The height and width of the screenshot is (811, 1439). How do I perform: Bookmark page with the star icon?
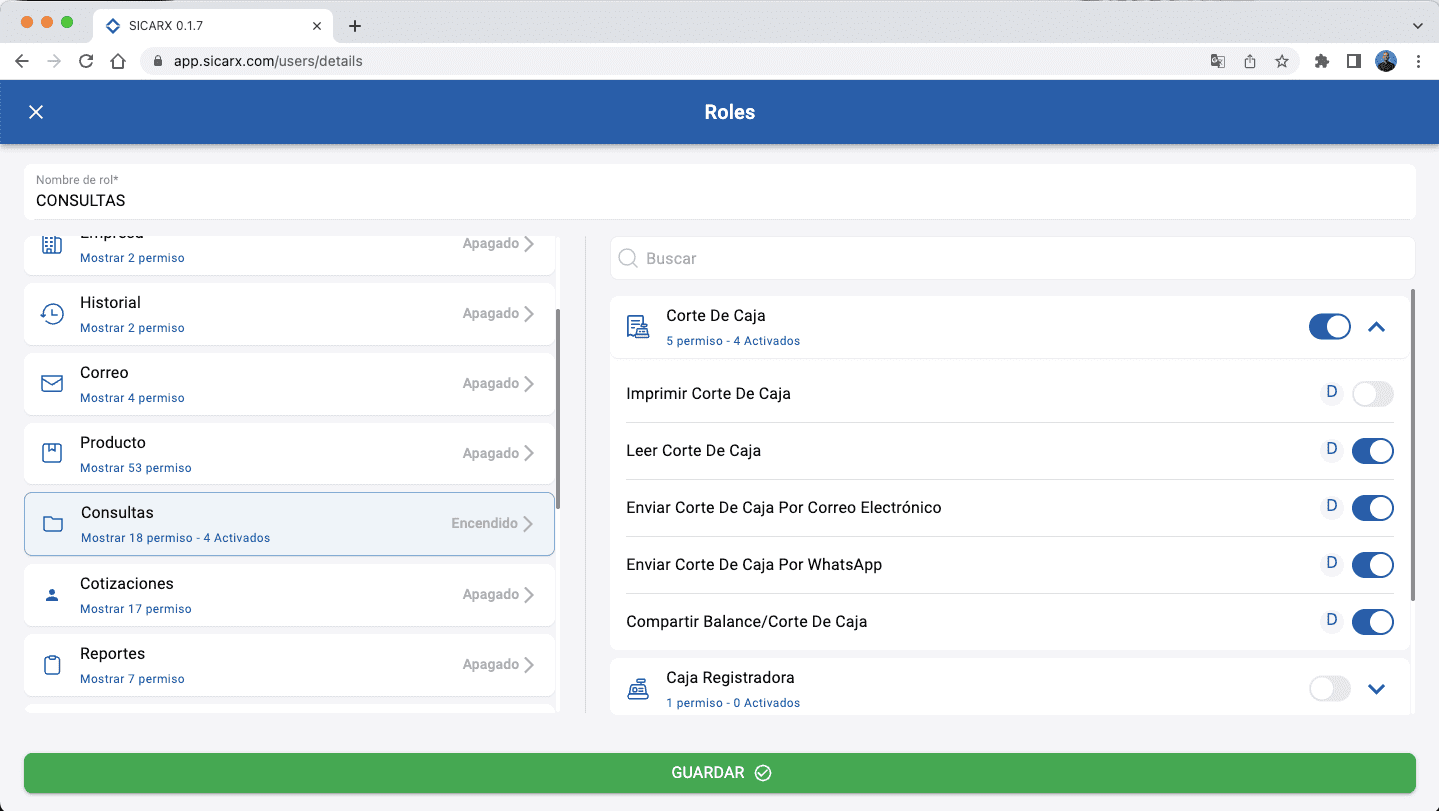tap(1282, 61)
